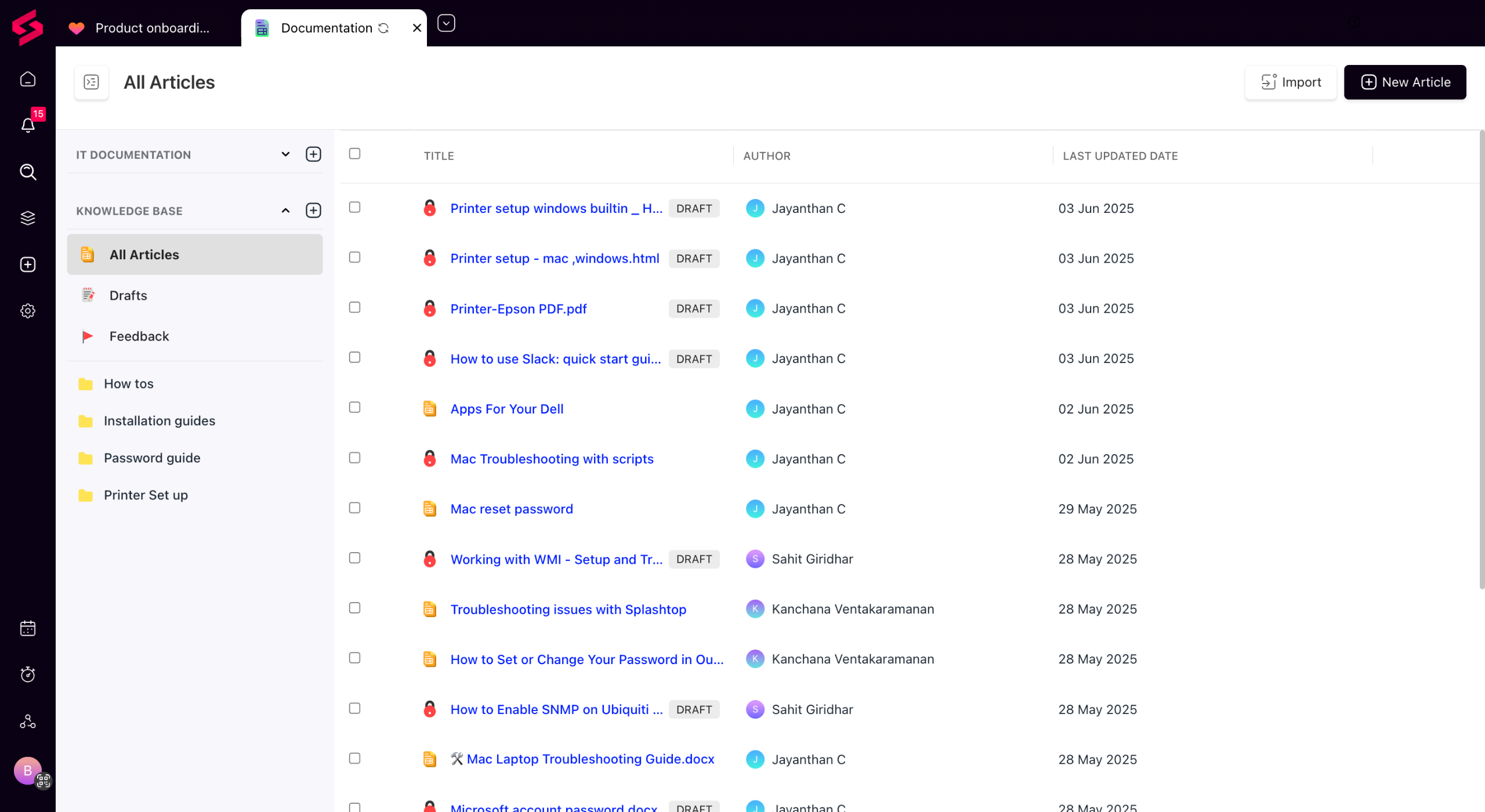Click the New Article button
Image resolution: width=1485 pixels, height=812 pixels.
[x=1404, y=82]
